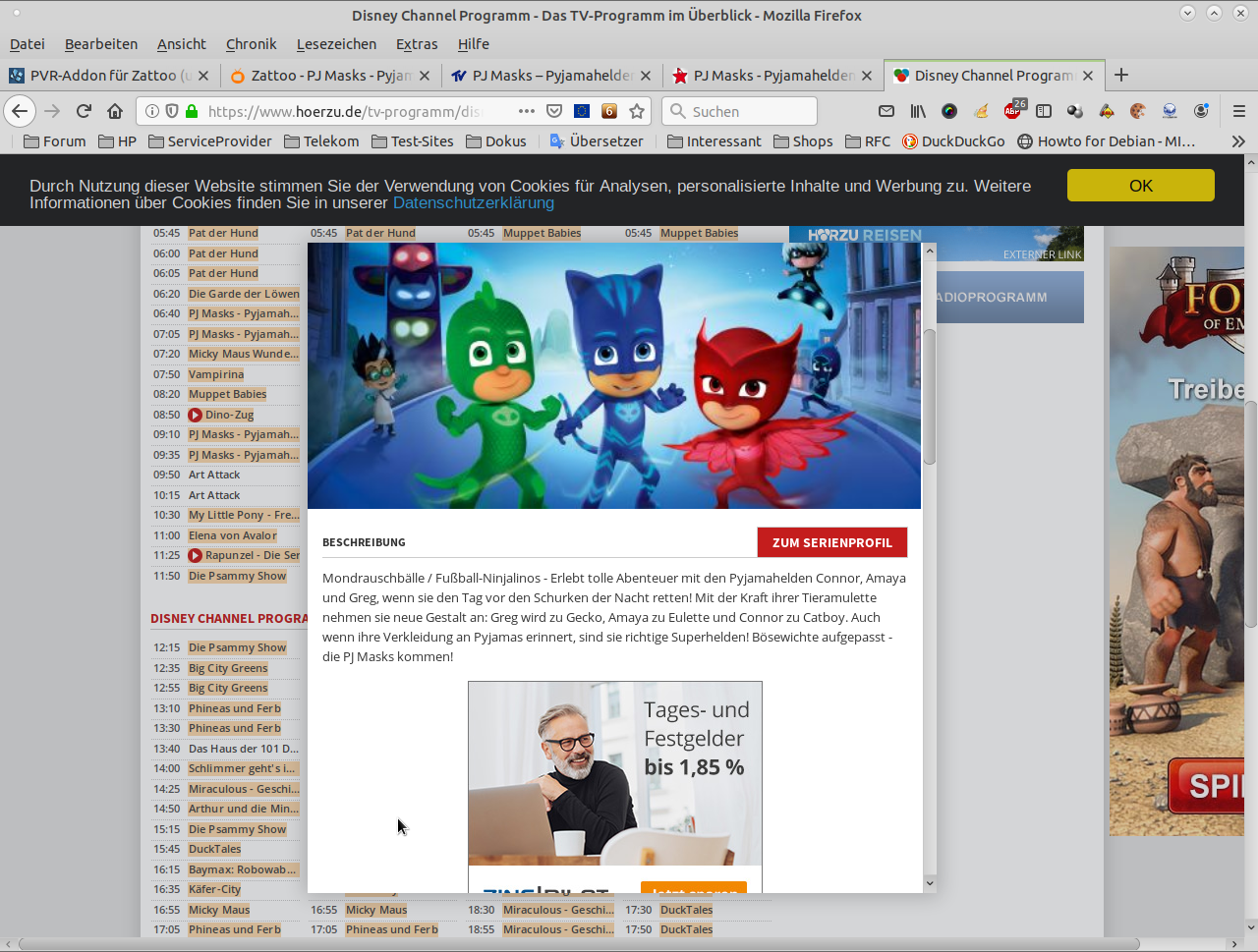Open the Interessant bookmarks folder
This screenshot has width=1258, height=952.
(715, 141)
